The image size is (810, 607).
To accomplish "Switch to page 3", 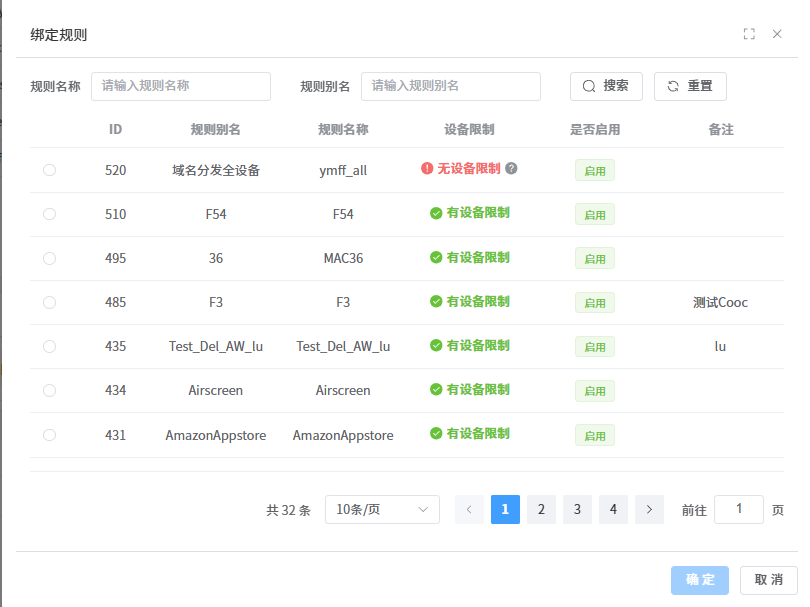I will 577,509.
